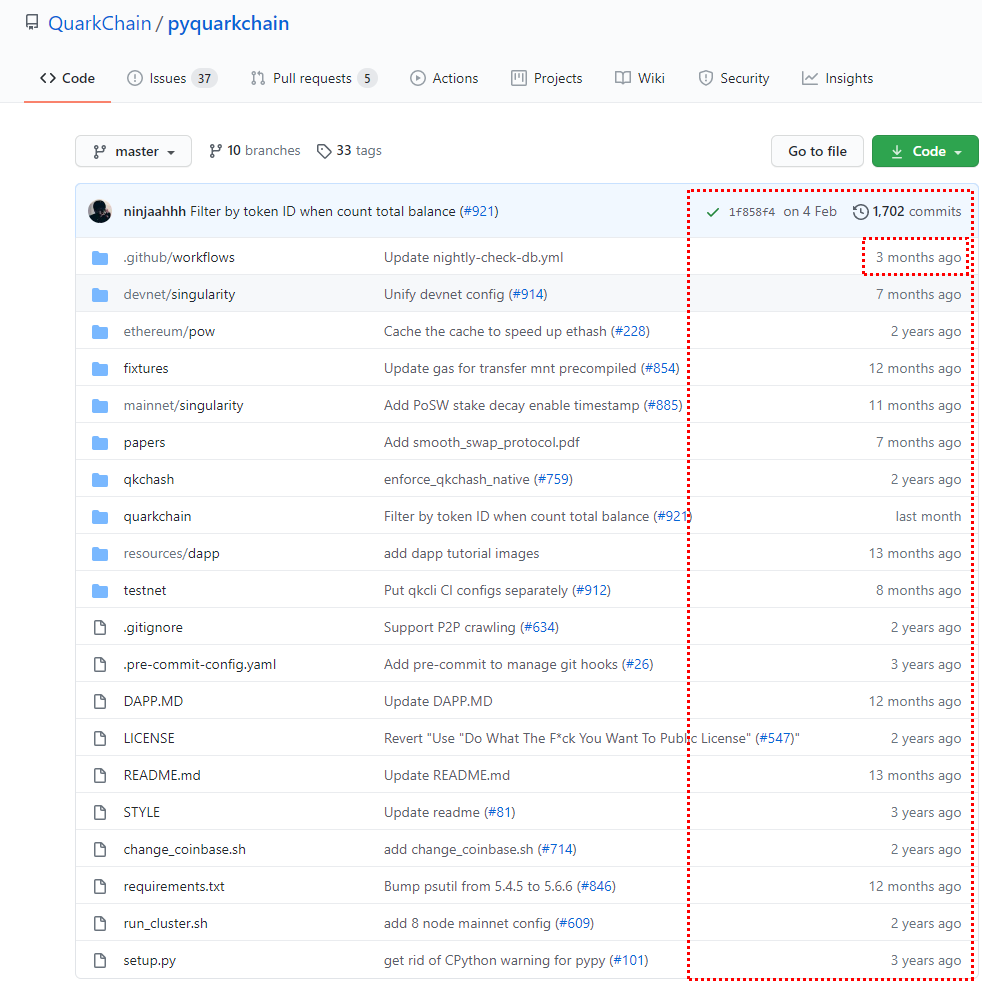The height and width of the screenshot is (991, 982).
Task: Click the DAPP.MD file icon
Action: [100, 702]
